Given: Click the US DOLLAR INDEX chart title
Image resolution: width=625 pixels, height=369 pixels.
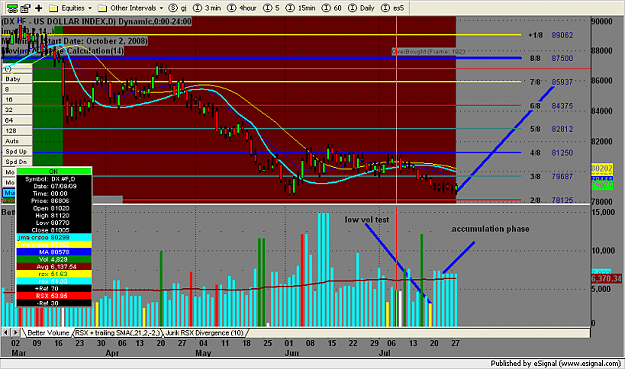Looking at the screenshot, I should pos(96,22).
